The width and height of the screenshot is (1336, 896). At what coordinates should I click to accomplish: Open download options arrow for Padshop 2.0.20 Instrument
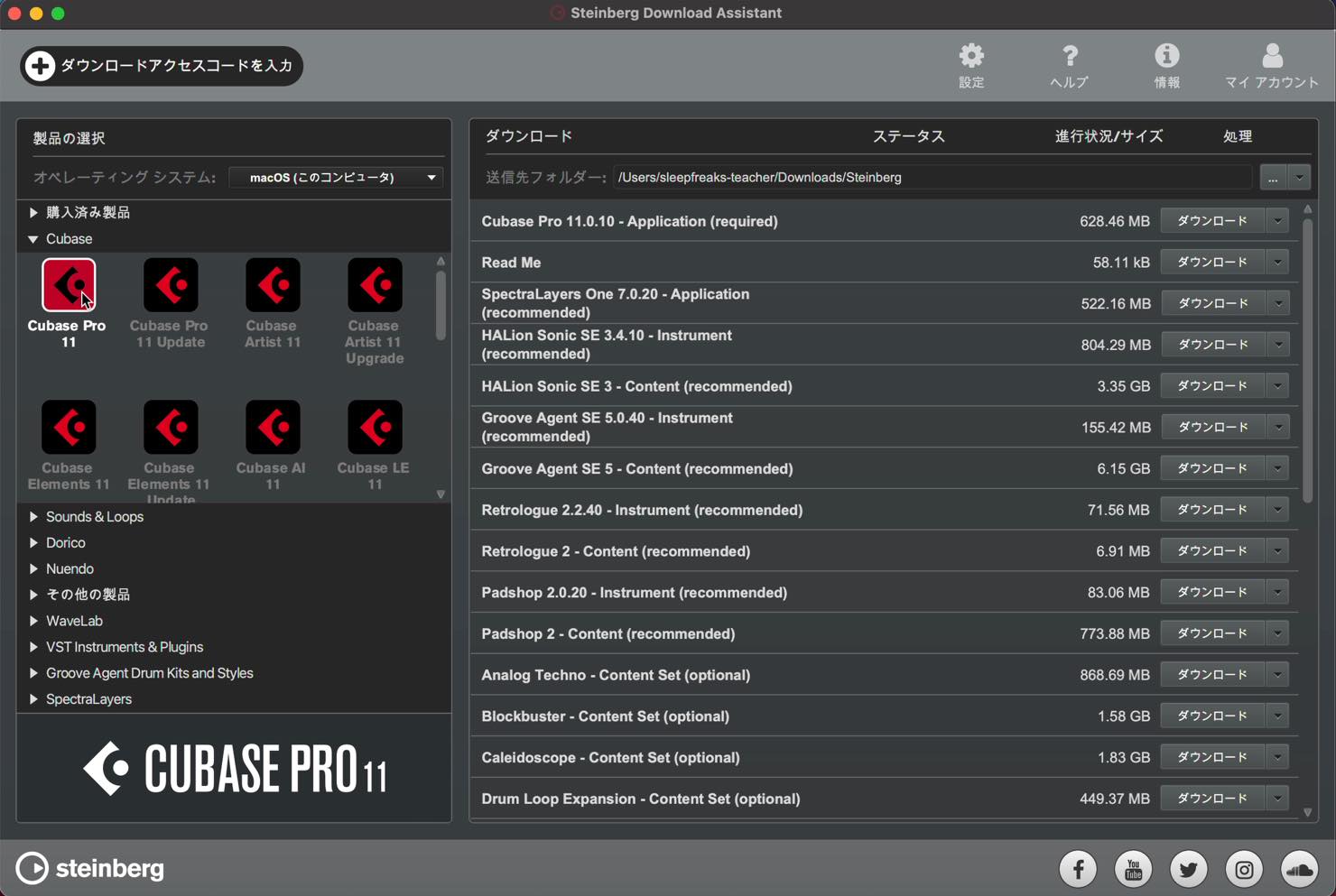click(x=1277, y=592)
